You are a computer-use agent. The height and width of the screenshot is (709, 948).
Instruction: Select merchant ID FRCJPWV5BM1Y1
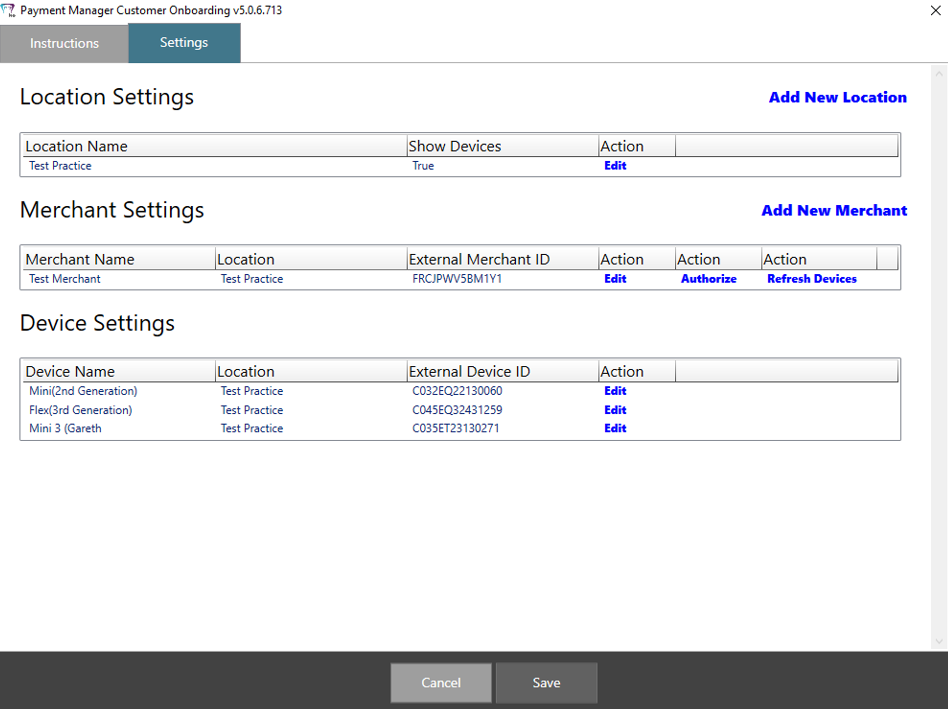[x=457, y=279]
